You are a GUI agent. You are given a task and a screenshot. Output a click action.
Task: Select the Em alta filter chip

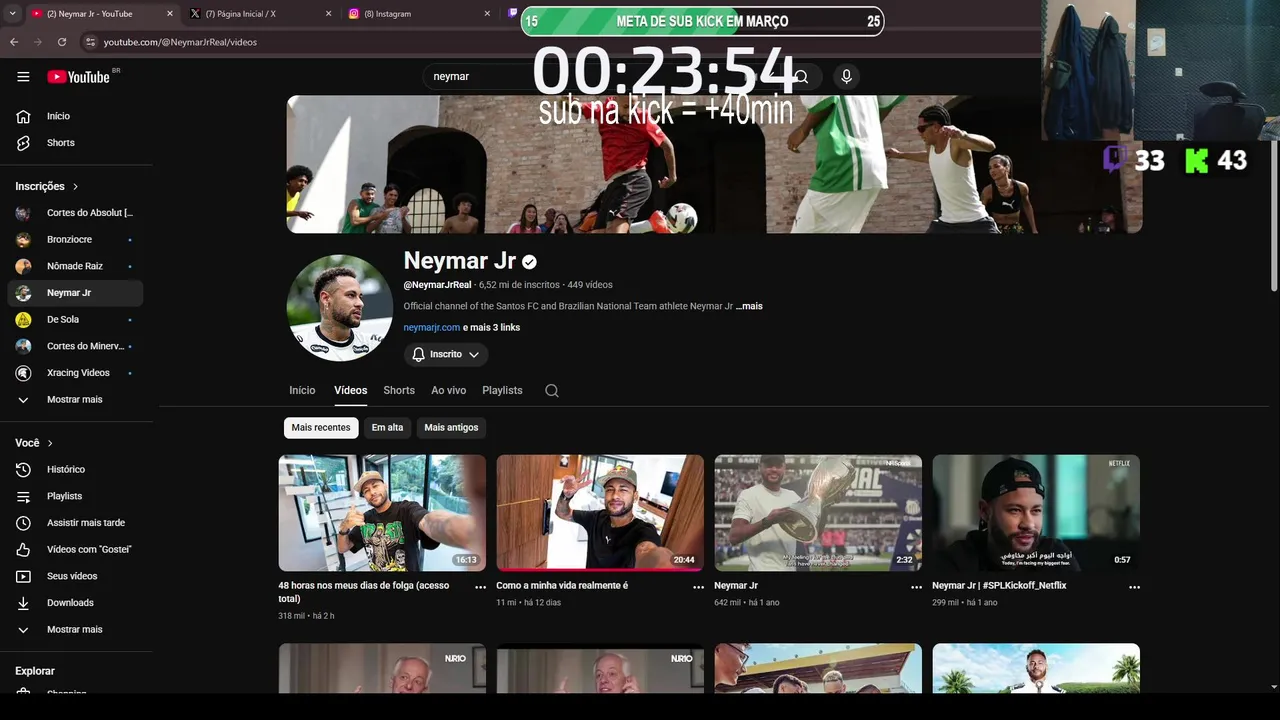[x=387, y=427]
